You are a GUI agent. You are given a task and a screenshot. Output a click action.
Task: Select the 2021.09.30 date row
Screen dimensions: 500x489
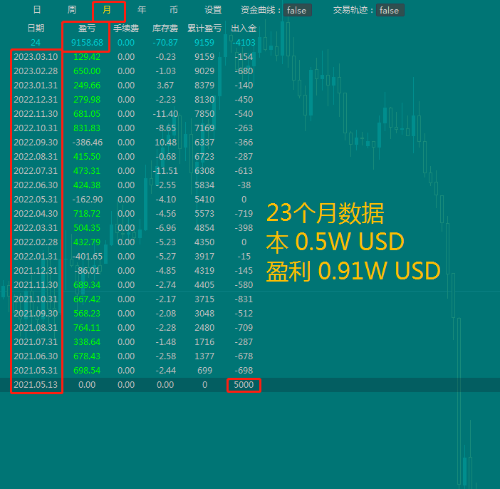[x=36, y=314]
